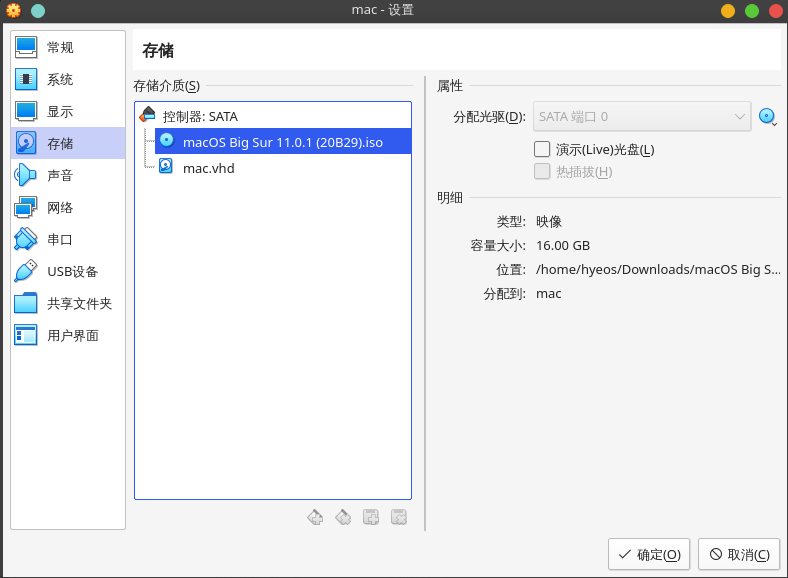
Task: Open the 显示 (Display) settings page
Action: pyautogui.click(x=68, y=112)
